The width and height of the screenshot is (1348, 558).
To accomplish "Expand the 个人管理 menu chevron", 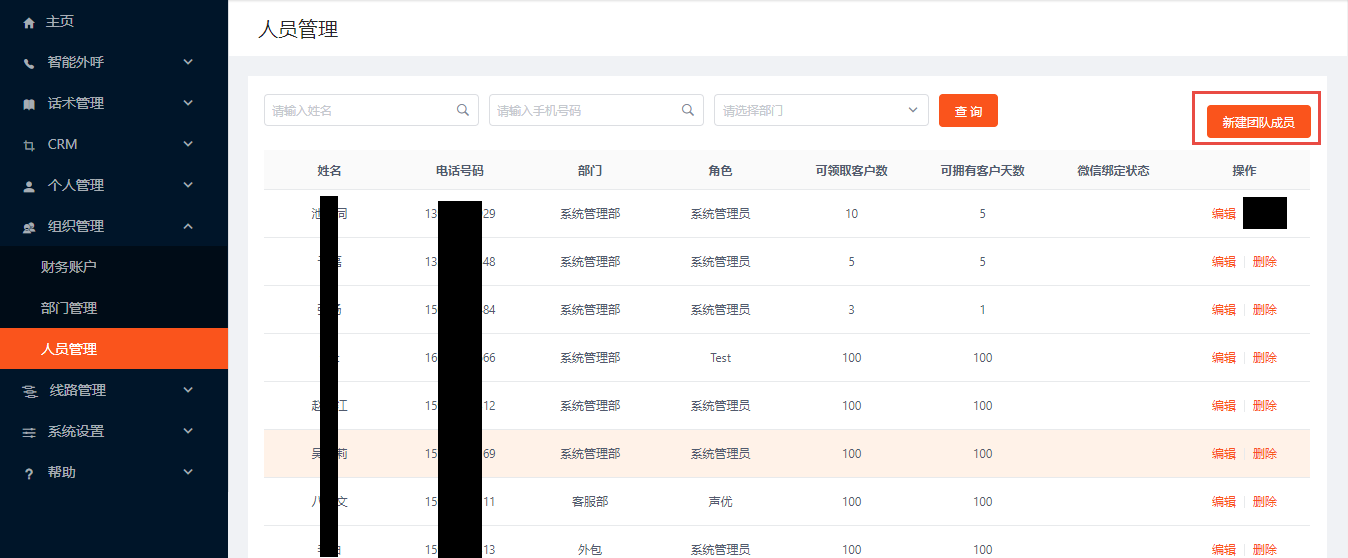I will coord(188,185).
